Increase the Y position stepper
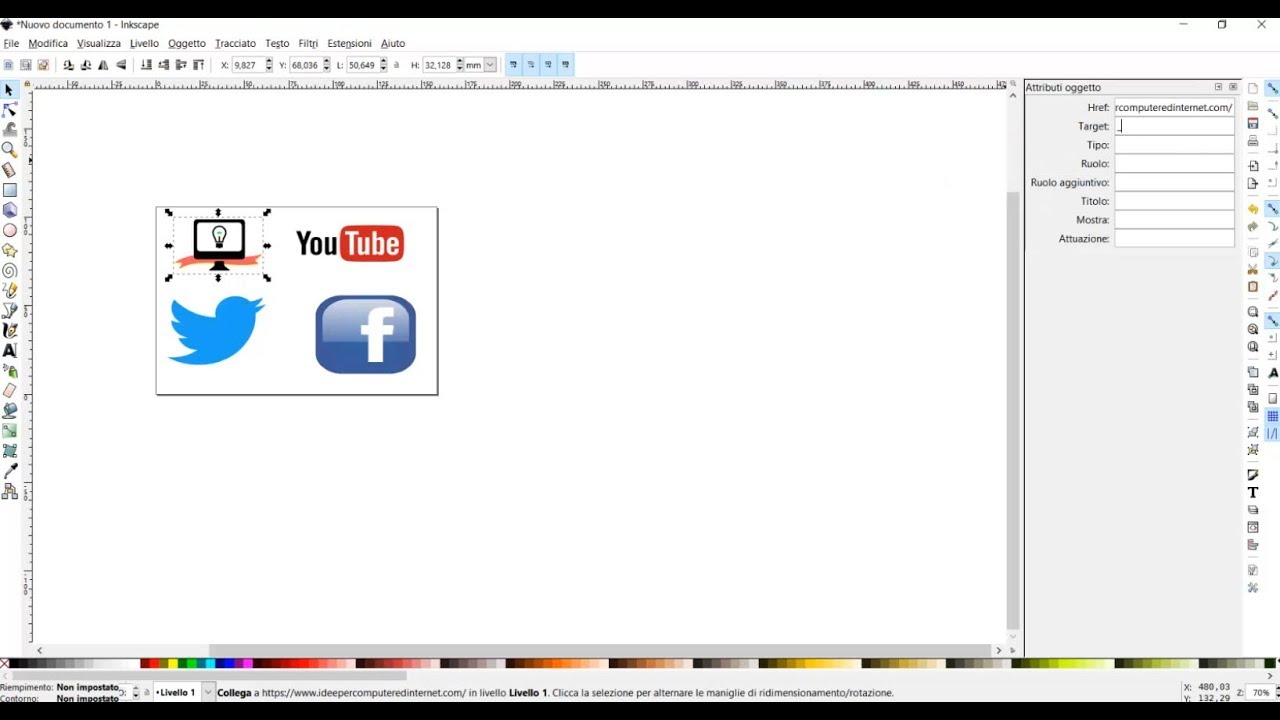Image resolution: width=1280 pixels, height=720 pixels. (x=327, y=62)
